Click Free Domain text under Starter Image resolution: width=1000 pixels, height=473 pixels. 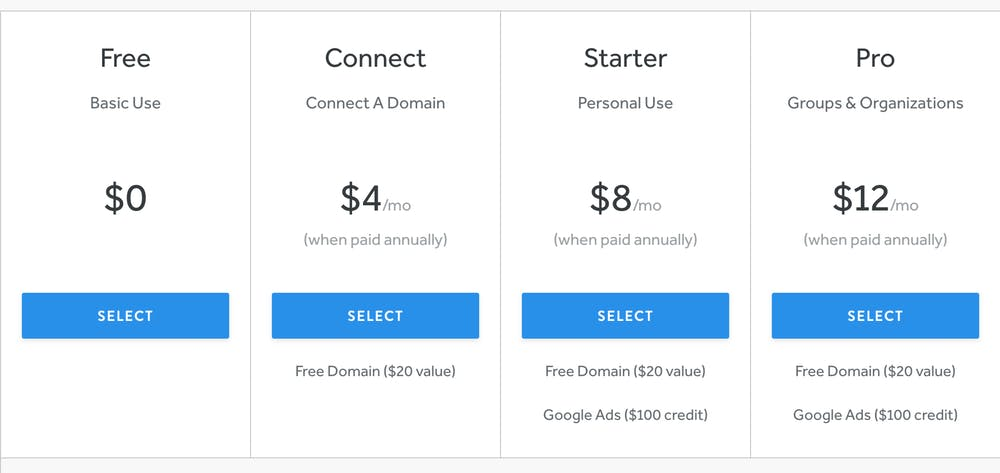(x=625, y=371)
